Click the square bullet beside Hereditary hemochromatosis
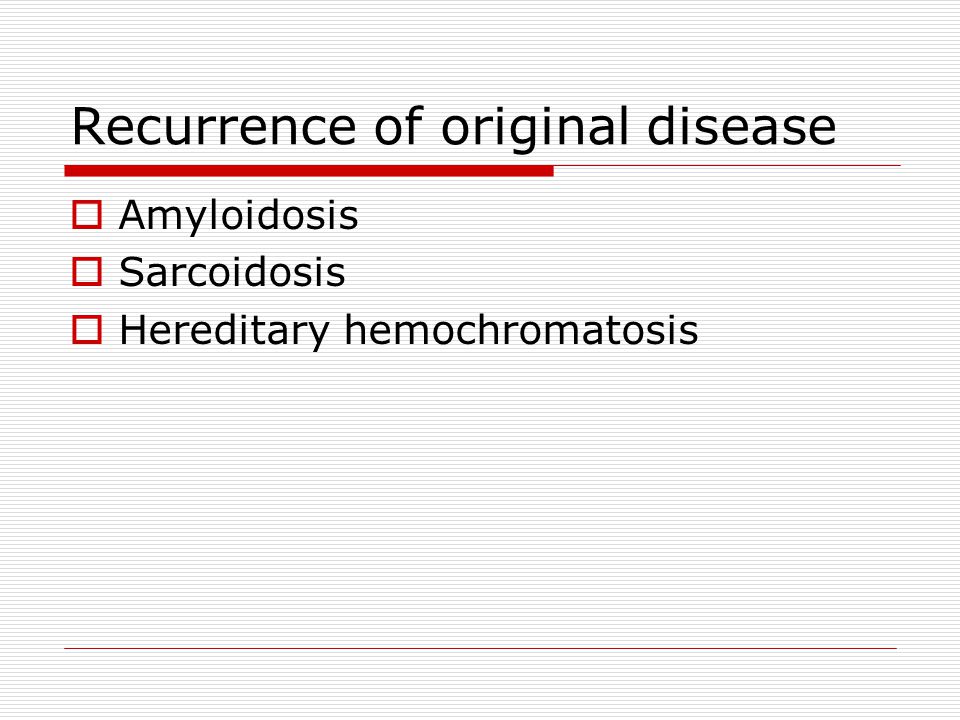 (87, 329)
